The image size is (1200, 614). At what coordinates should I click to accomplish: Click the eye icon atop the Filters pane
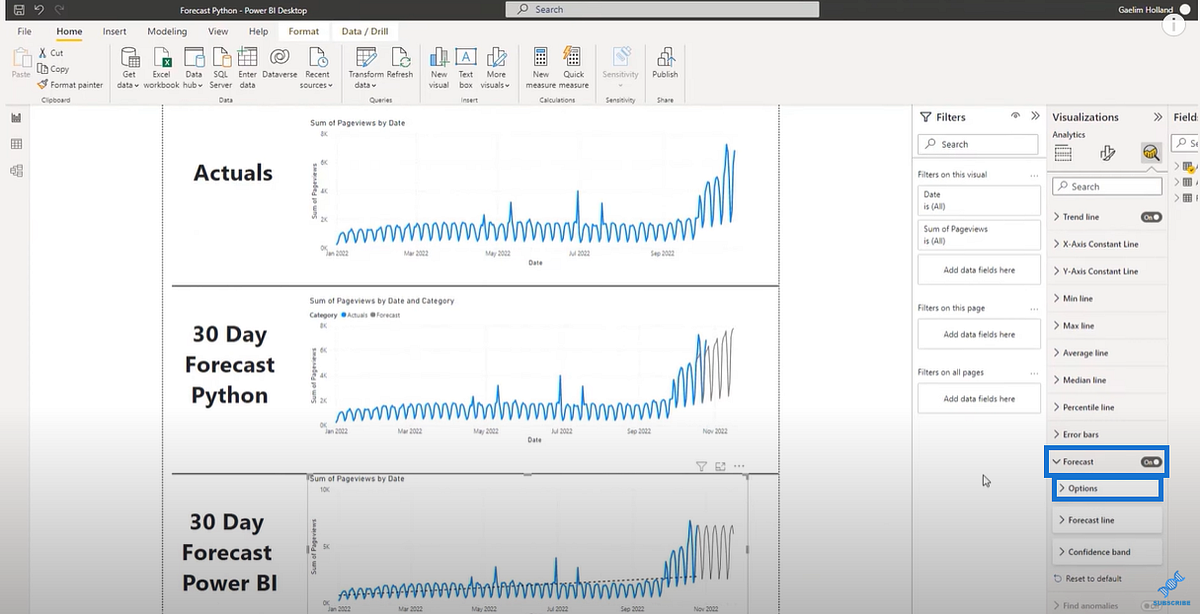(1014, 116)
